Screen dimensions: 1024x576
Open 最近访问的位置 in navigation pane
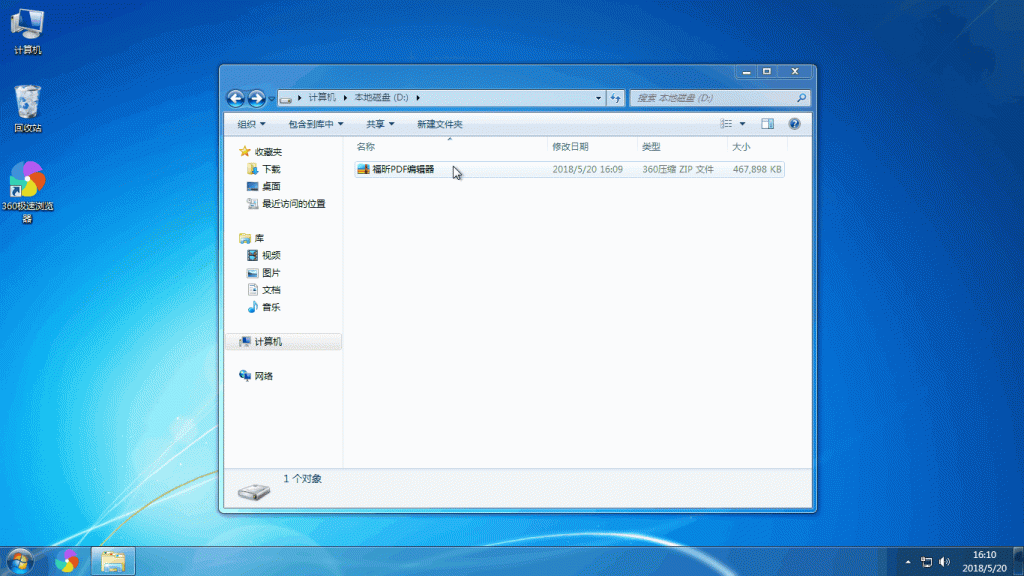pyautogui.click(x=293, y=204)
